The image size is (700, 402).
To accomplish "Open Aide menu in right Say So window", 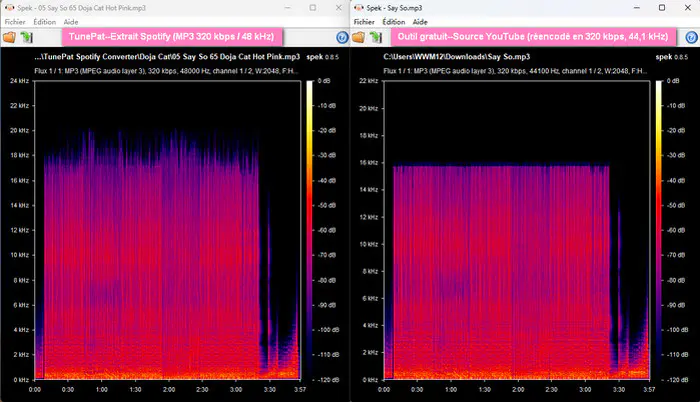I will point(420,22).
